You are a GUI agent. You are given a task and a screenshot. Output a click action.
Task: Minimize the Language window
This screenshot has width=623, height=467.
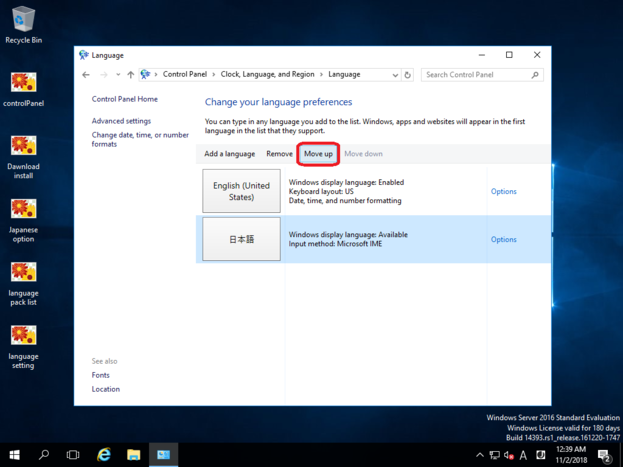pyautogui.click(x=482, y=55)
